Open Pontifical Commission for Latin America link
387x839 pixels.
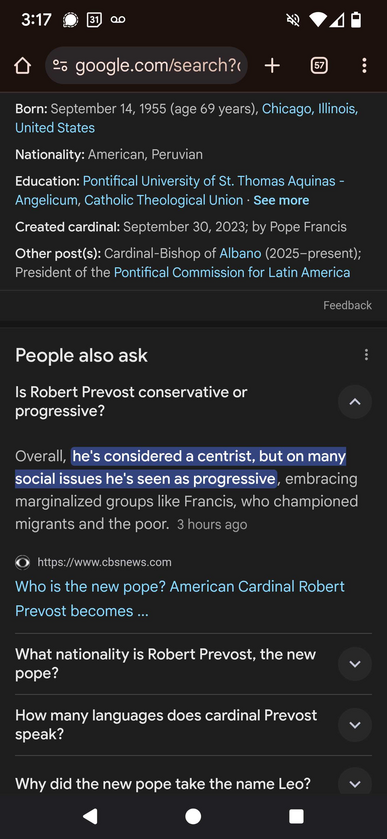point(232,273)
